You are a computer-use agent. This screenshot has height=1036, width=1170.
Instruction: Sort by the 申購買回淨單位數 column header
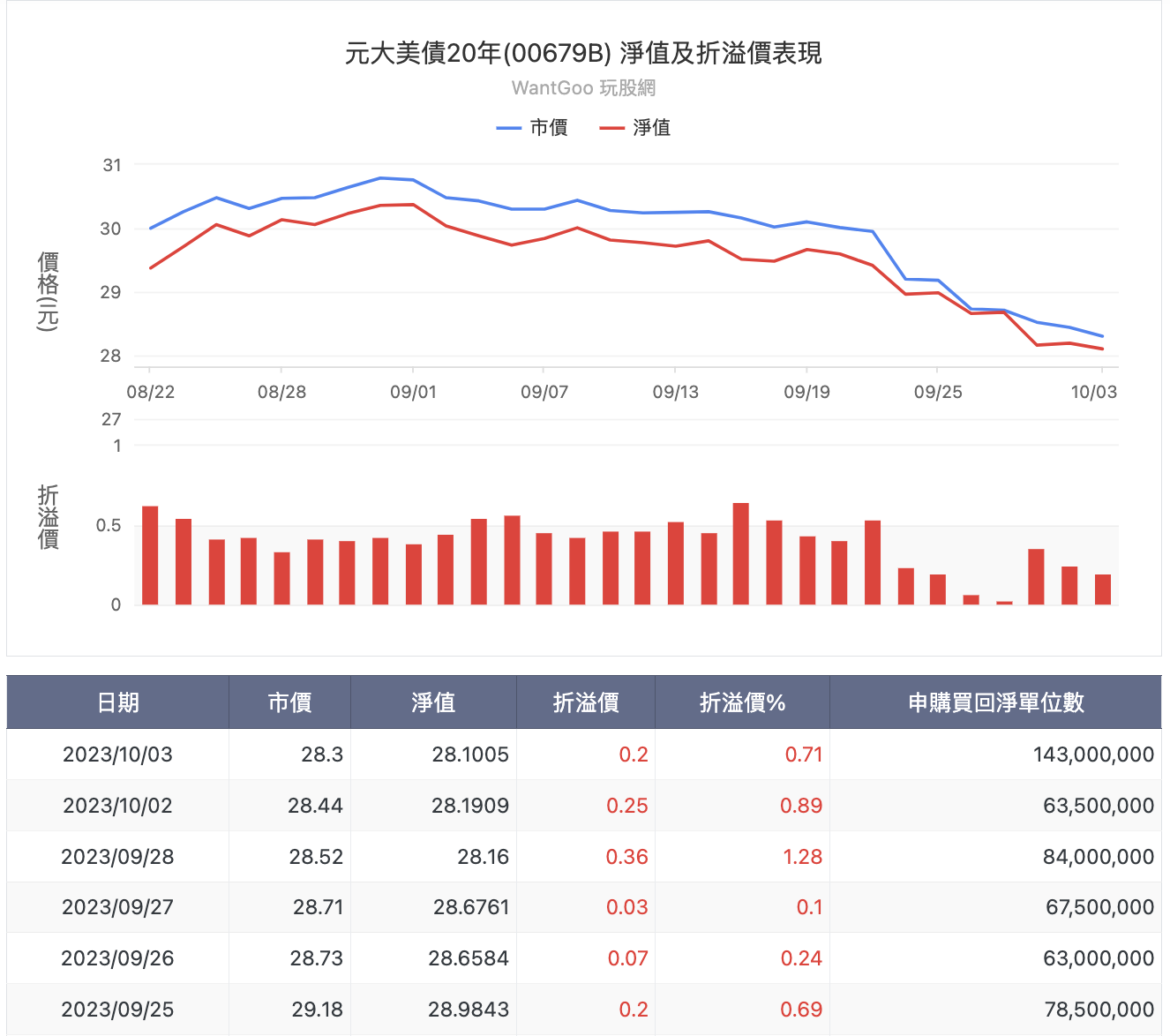click(x=995, y=702)
